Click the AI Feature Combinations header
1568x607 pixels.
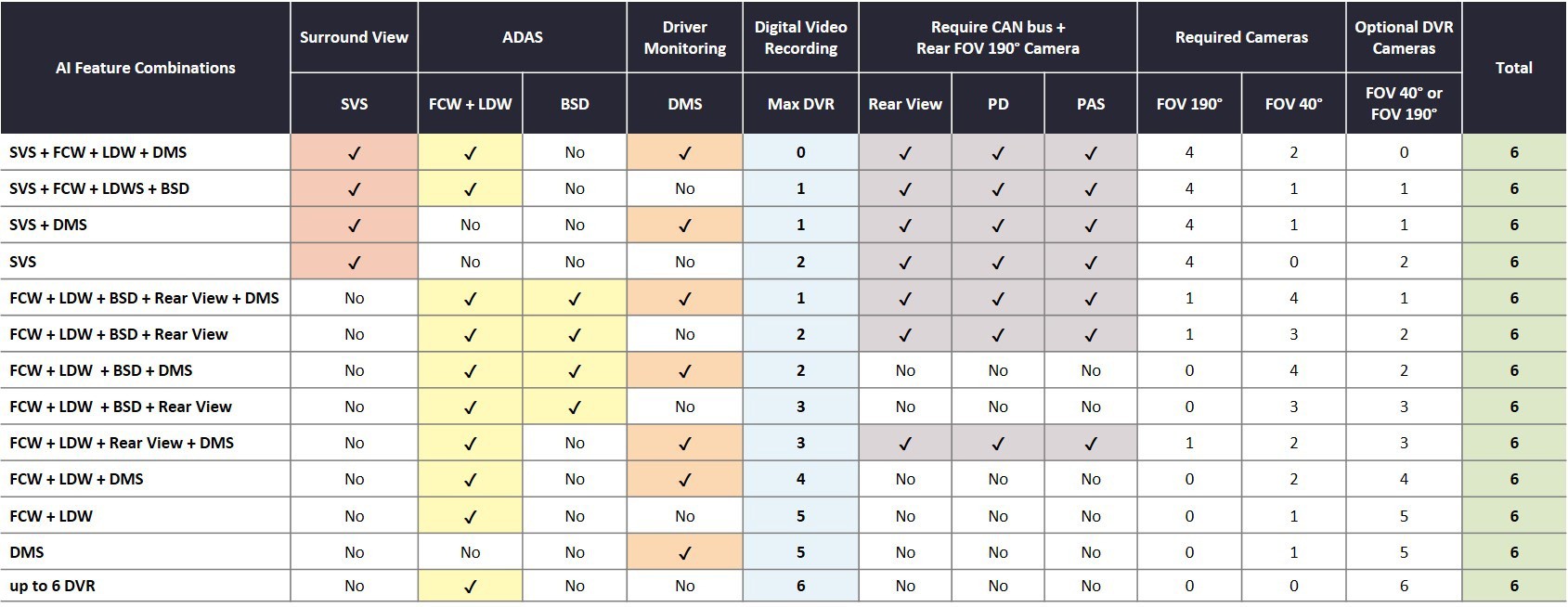[x=146, y=68]
